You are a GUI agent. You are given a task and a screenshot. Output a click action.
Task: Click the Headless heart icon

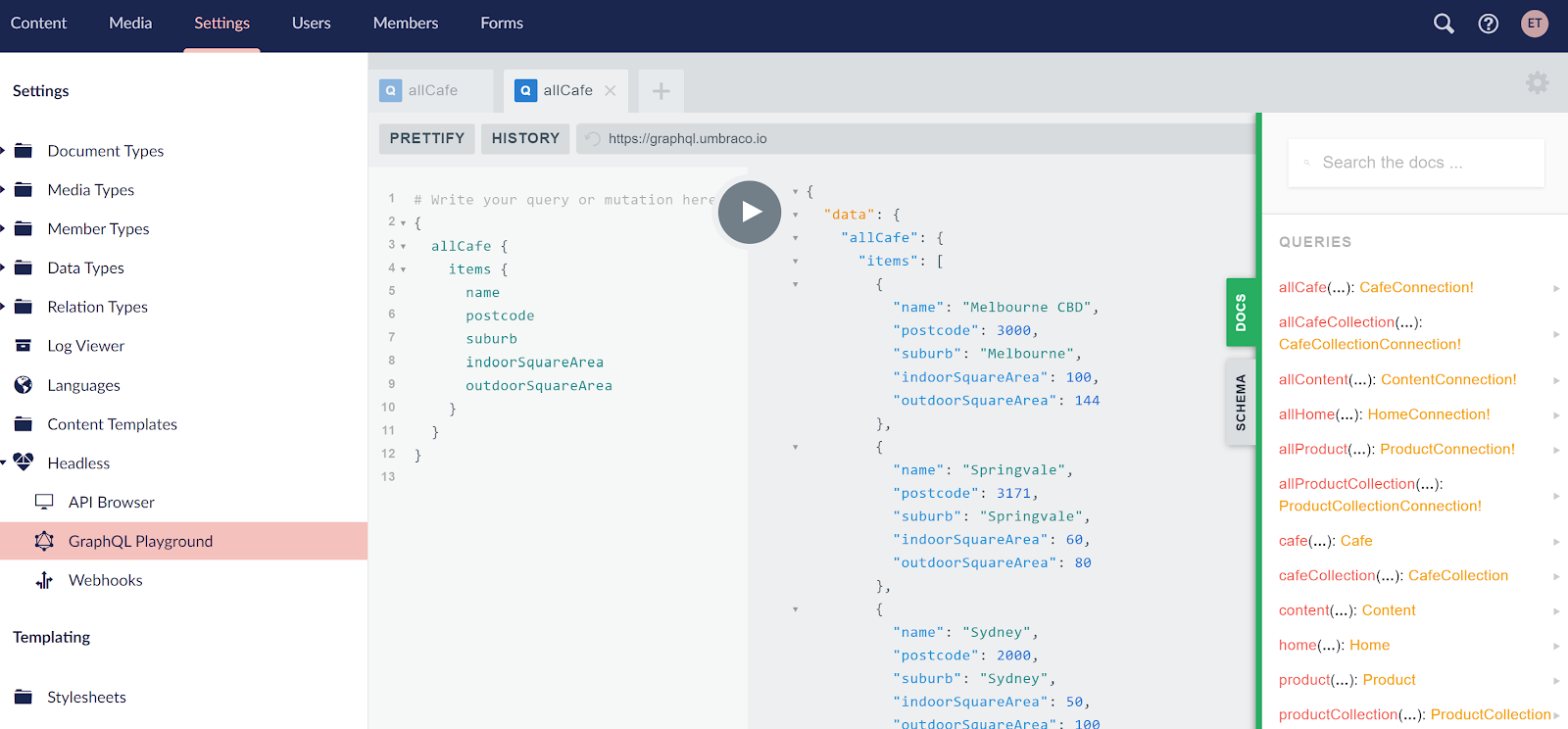click(x=24, y=462)
